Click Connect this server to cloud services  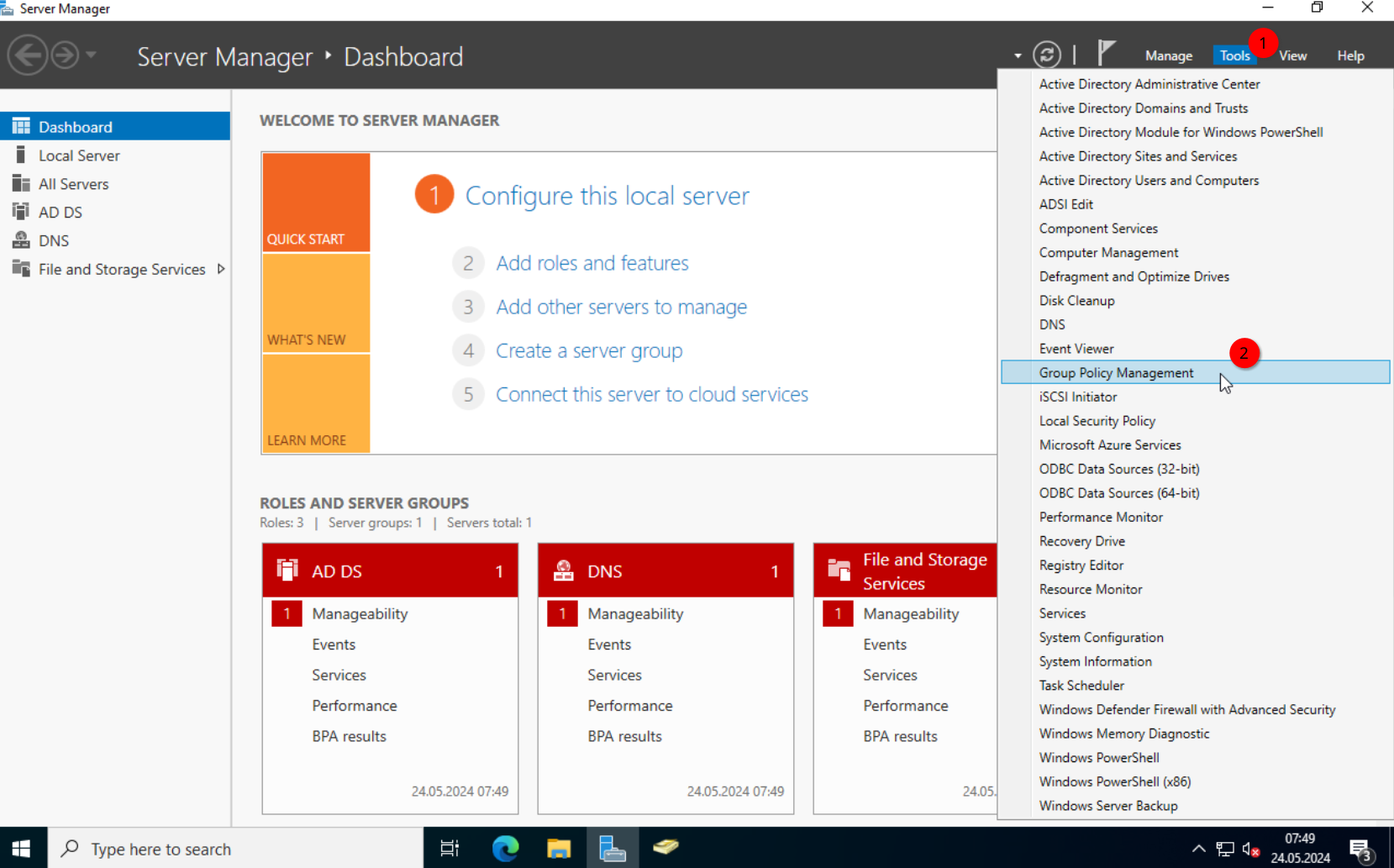point(651,394)
